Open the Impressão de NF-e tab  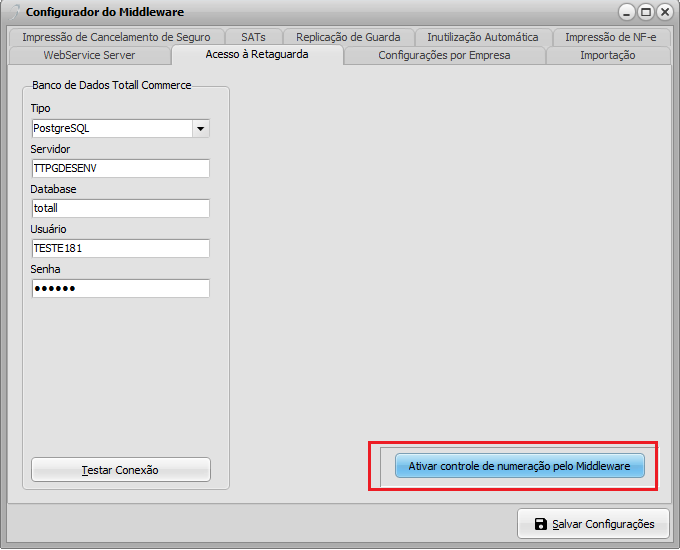click(x=610, y=37)
